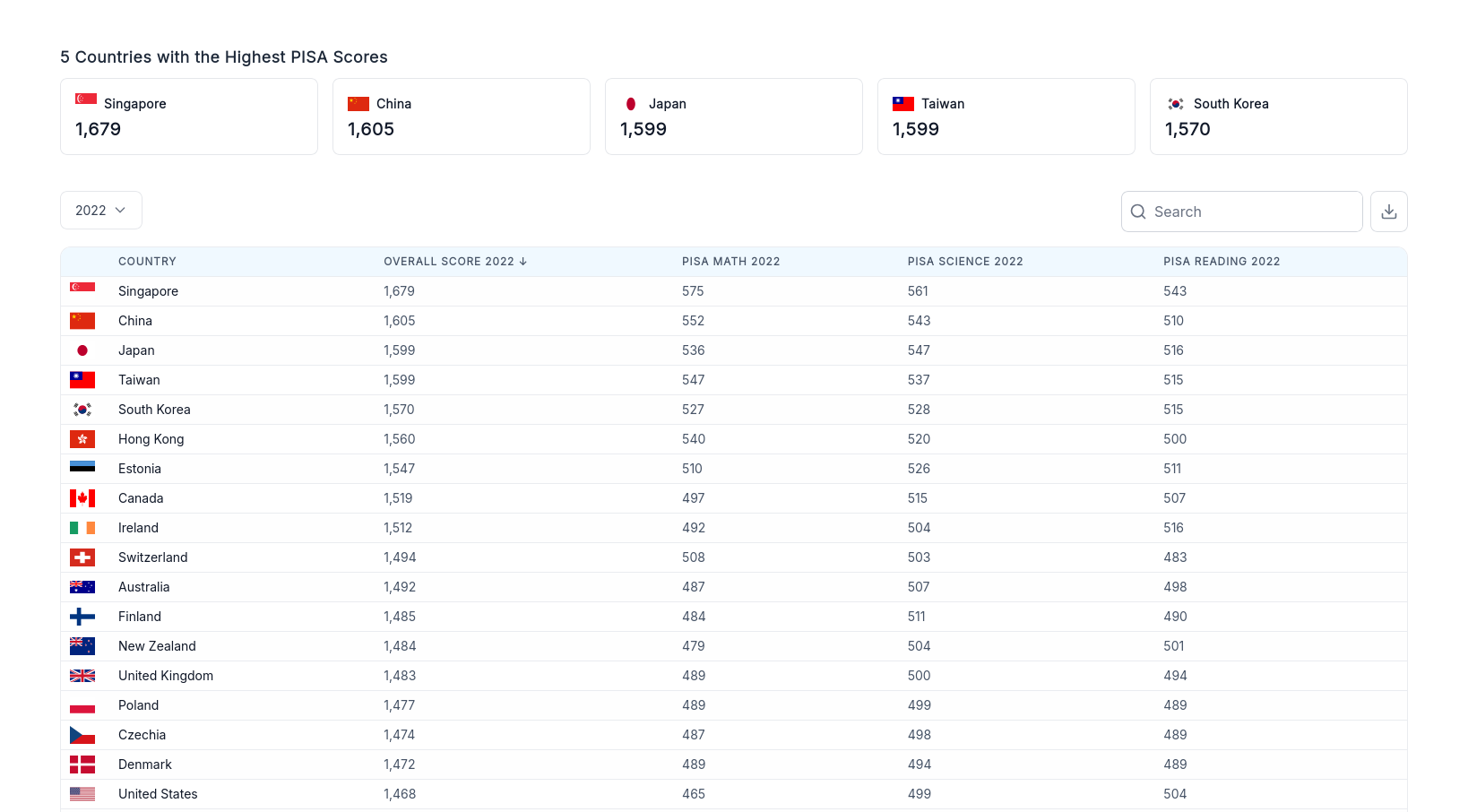Select the Poland country name

[138, 705]
